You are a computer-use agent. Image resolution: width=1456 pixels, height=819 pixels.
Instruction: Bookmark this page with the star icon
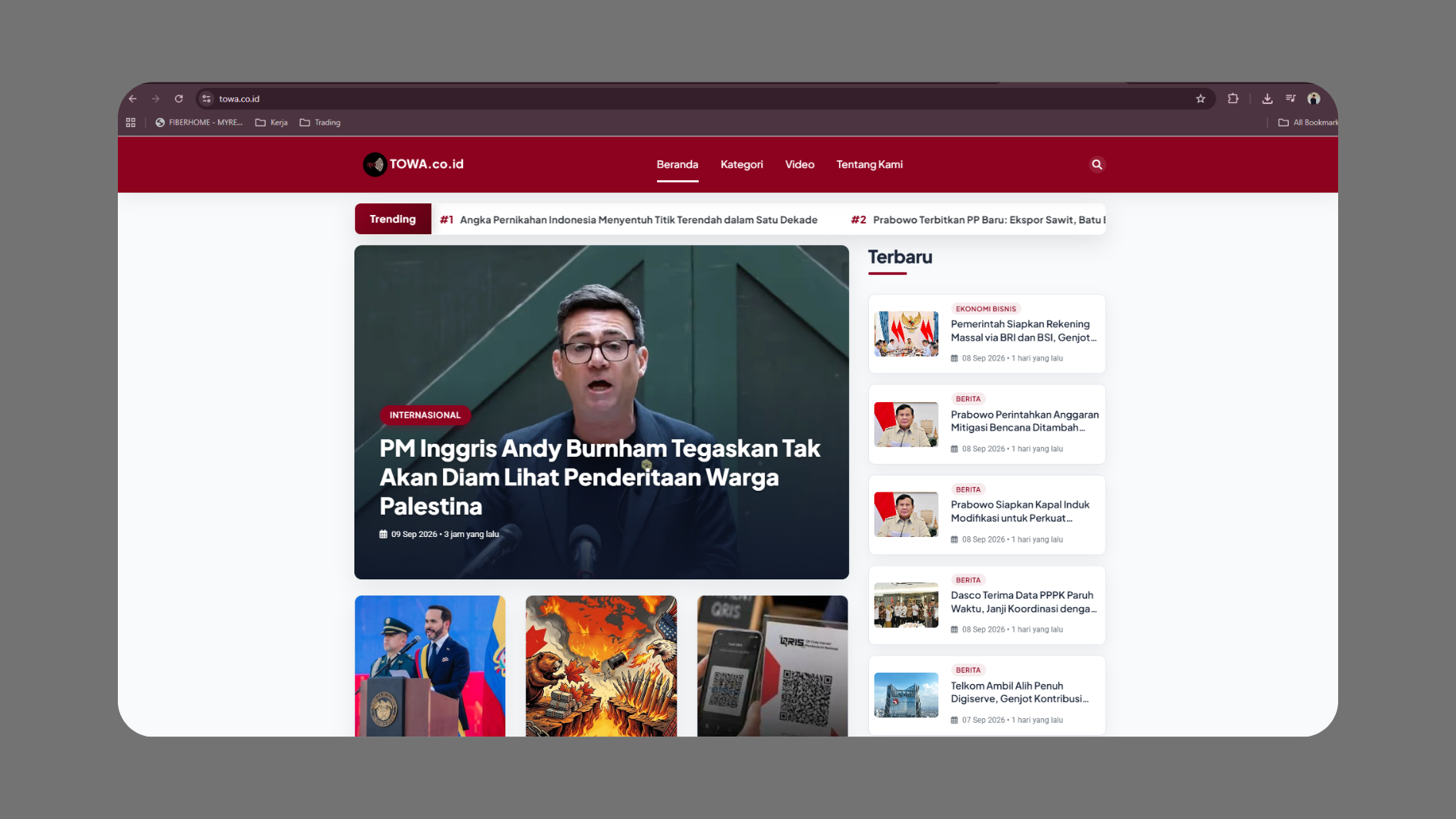[1200, 99]
